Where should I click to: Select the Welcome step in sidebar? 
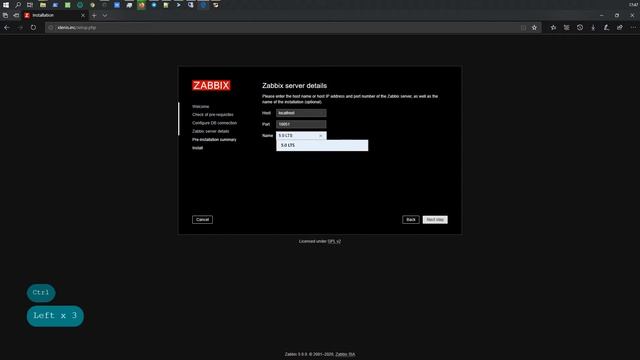point(201,107)
